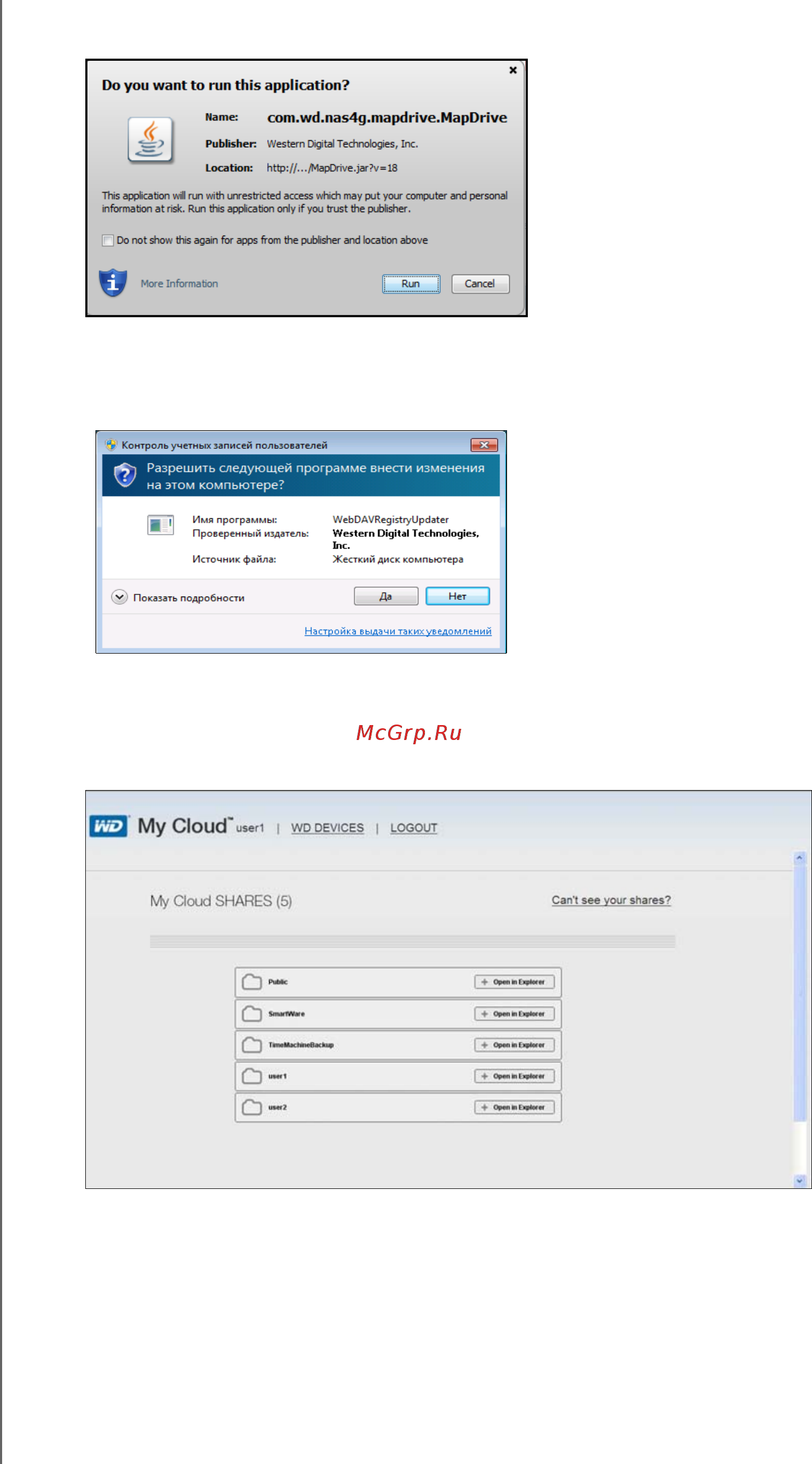This screenshot has height=1464, width=812.
Task: Open TimeMachineBackup share in Explorer
Action: [514, 1045]
